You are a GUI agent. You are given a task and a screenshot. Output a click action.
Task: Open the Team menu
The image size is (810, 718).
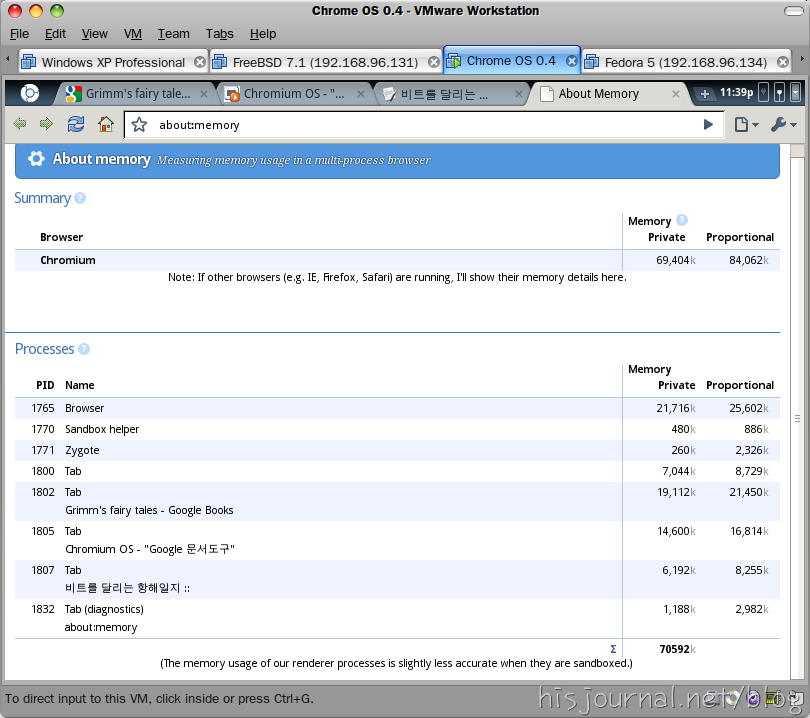(x=174, y=34)
